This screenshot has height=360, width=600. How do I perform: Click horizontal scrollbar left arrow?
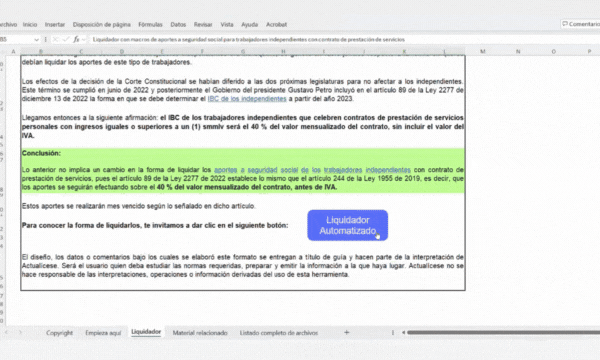[x=403, y=332]
